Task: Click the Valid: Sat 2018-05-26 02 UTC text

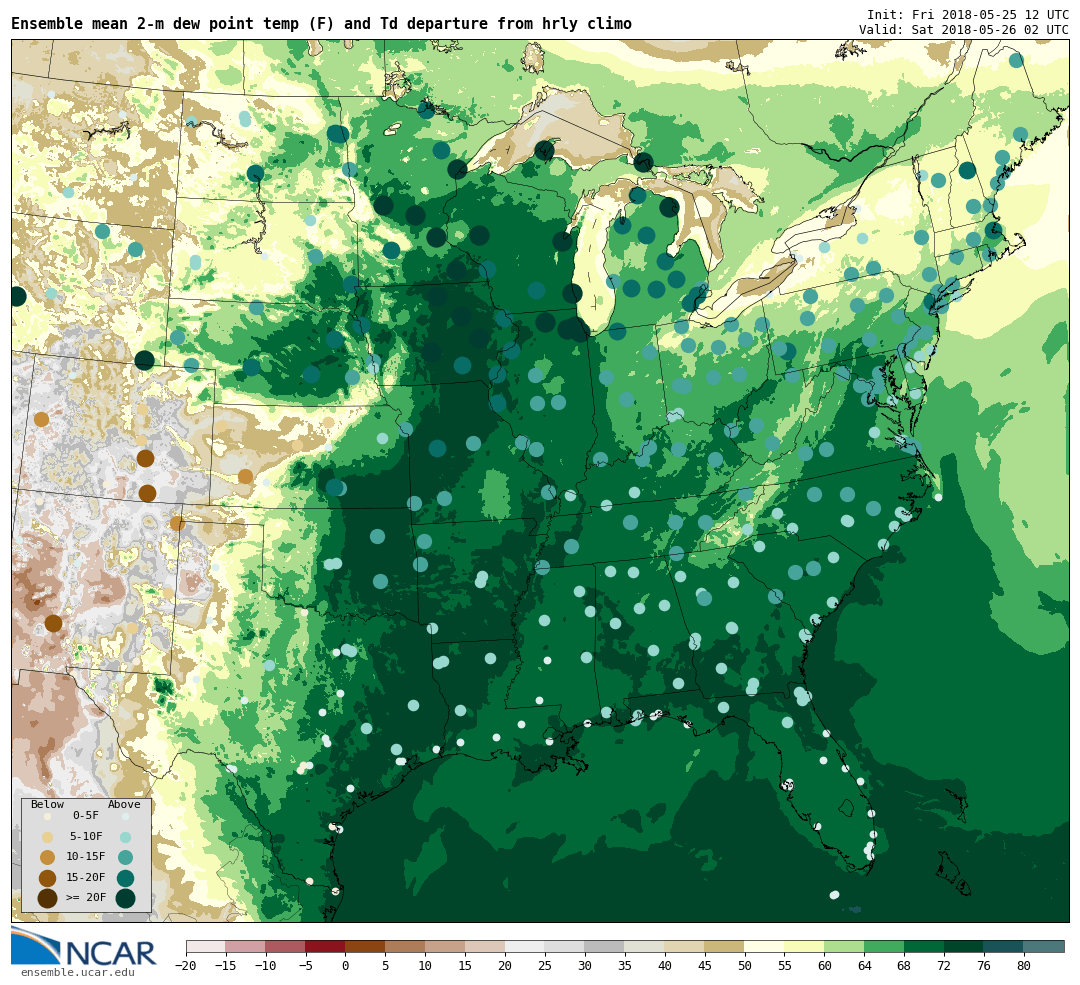Action: [964, 30]
